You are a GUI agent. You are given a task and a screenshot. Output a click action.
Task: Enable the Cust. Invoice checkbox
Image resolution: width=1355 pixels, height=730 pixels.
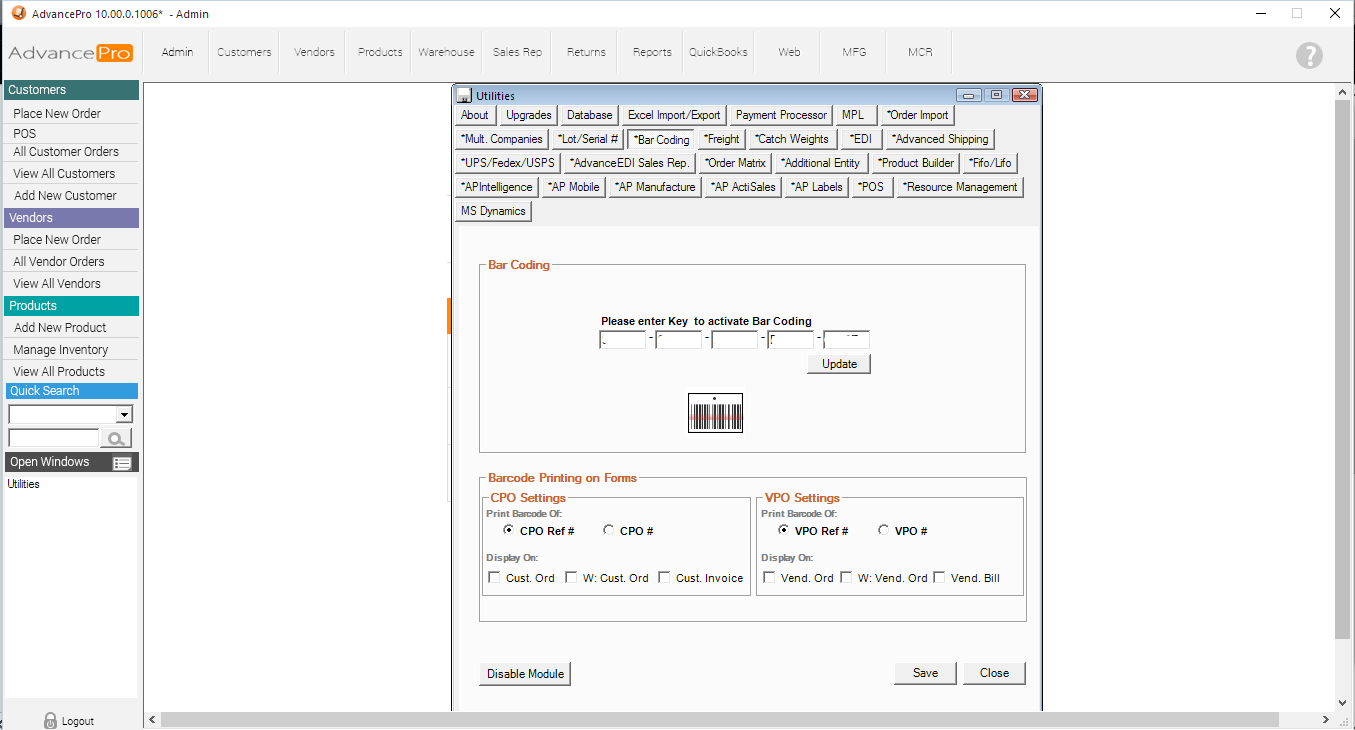[x=664, y=578]
